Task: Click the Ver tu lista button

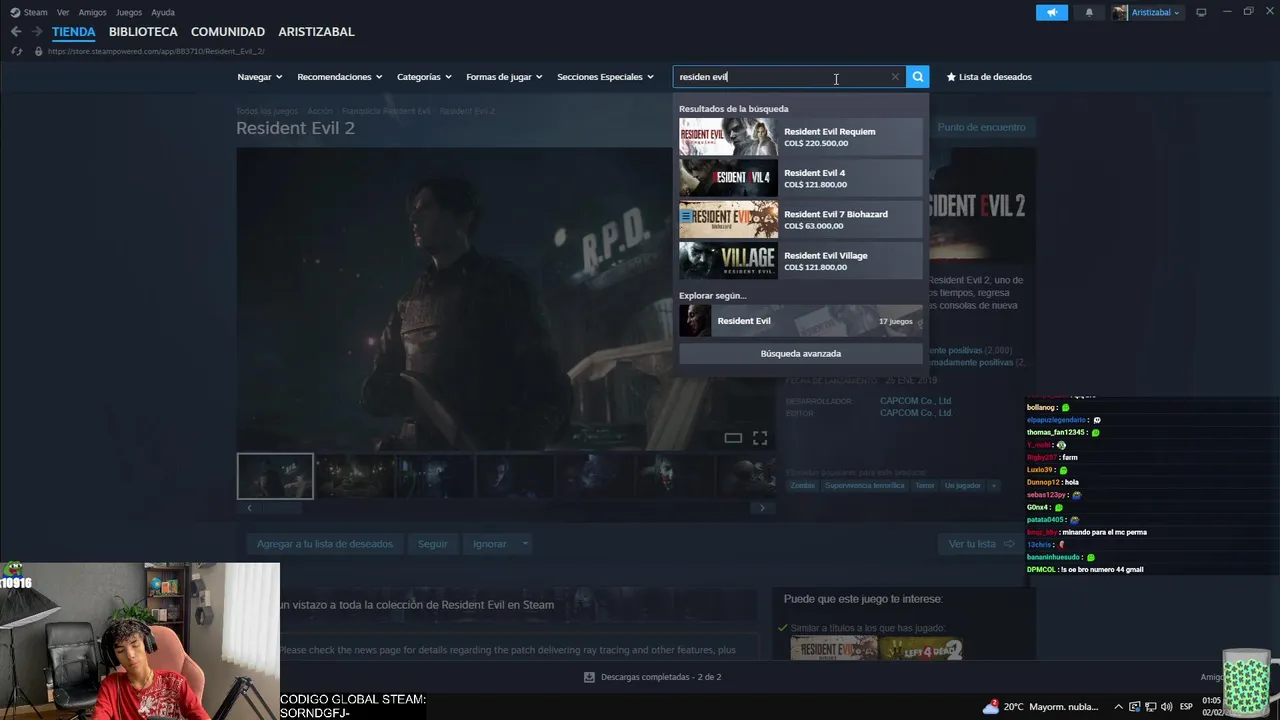Action: click(981, 544)
